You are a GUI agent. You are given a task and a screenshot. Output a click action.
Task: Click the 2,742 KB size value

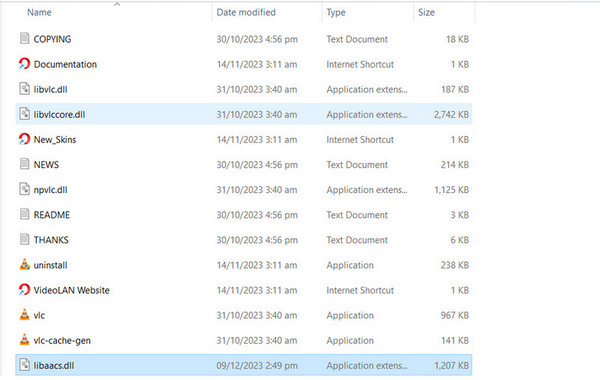[x=451, y=114]
